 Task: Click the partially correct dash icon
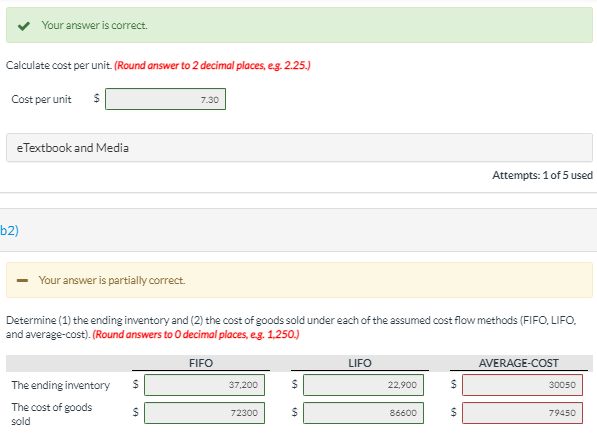[x=22, y=280]
